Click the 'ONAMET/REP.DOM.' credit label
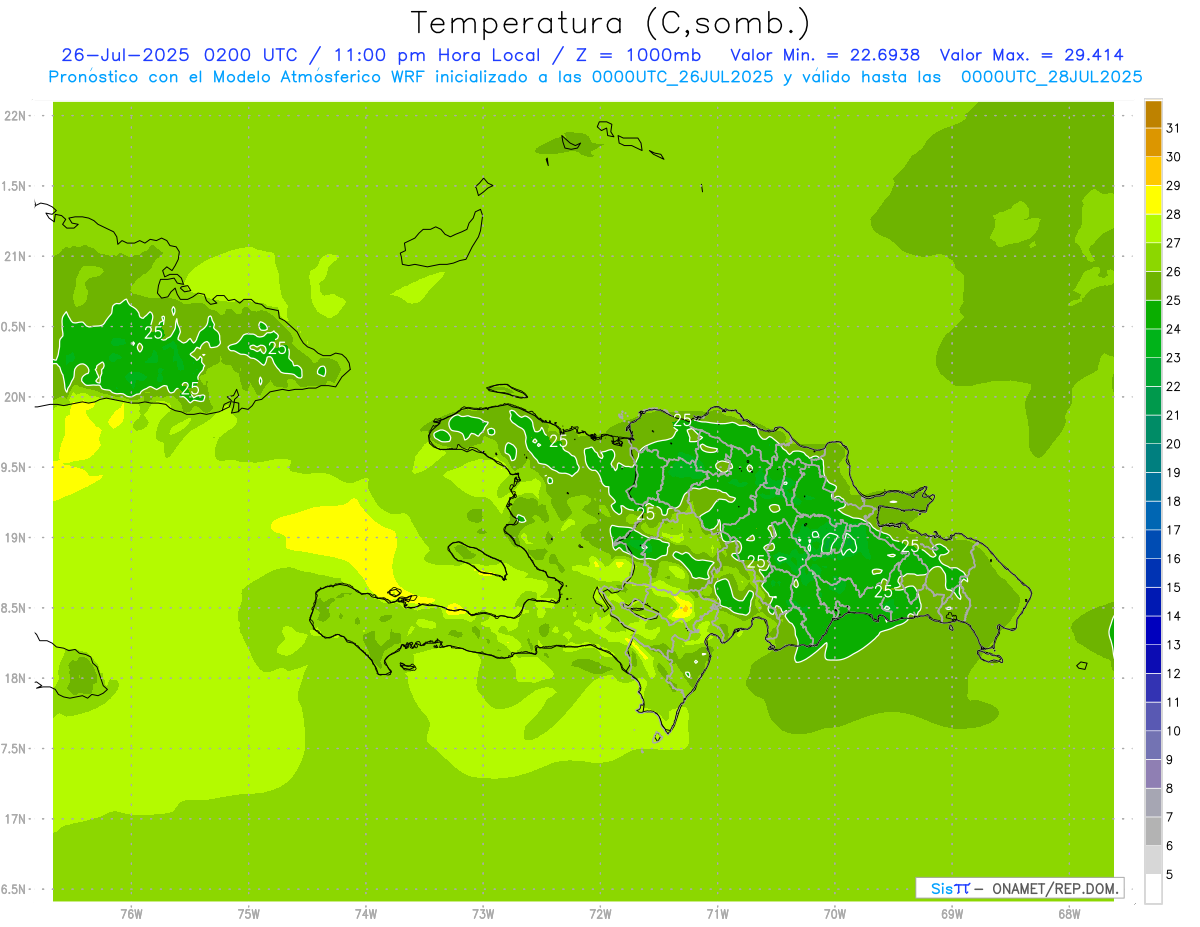 click(1056, 888)
